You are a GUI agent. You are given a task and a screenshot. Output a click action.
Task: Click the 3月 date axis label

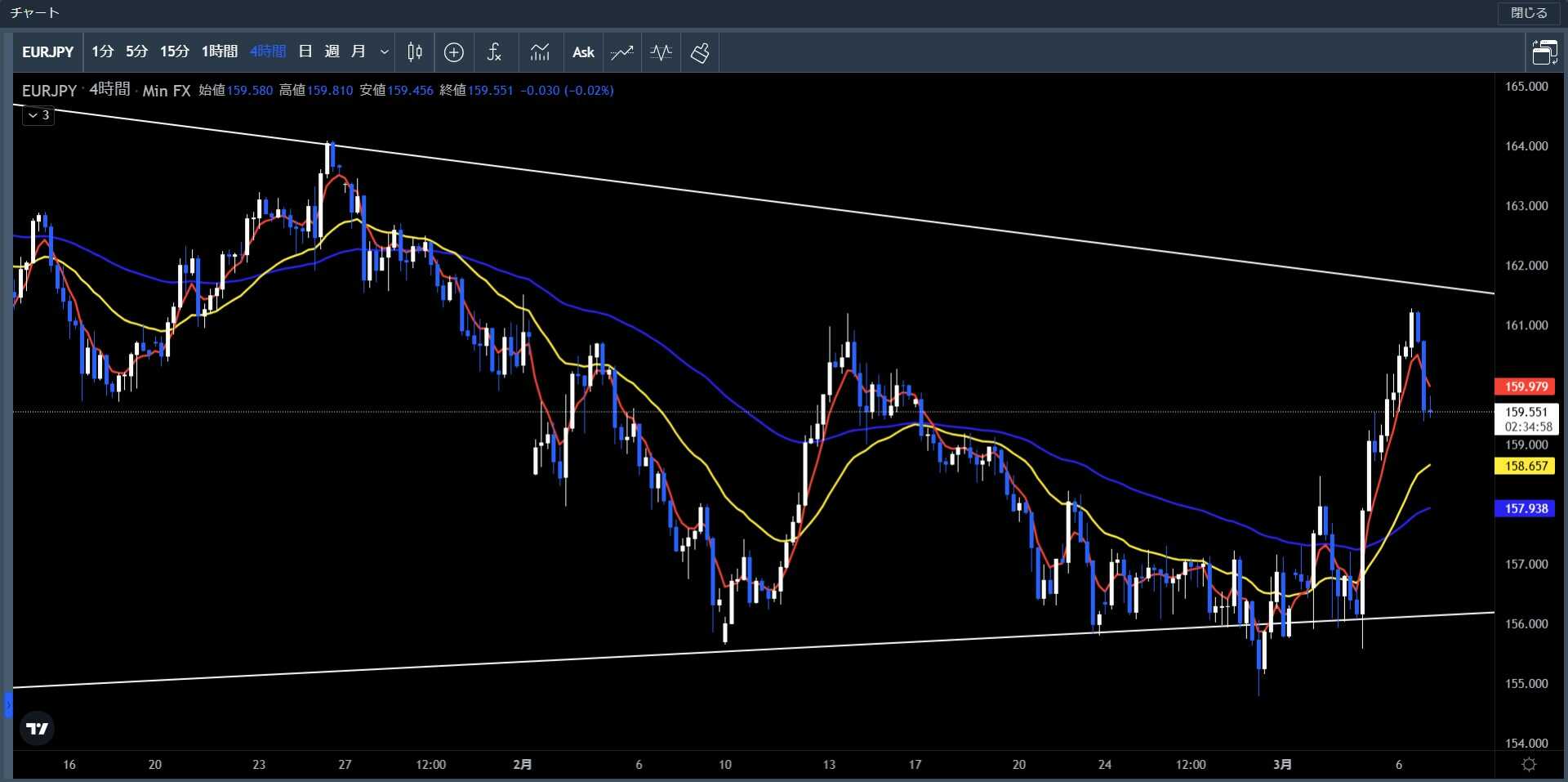coord(1282,764)
